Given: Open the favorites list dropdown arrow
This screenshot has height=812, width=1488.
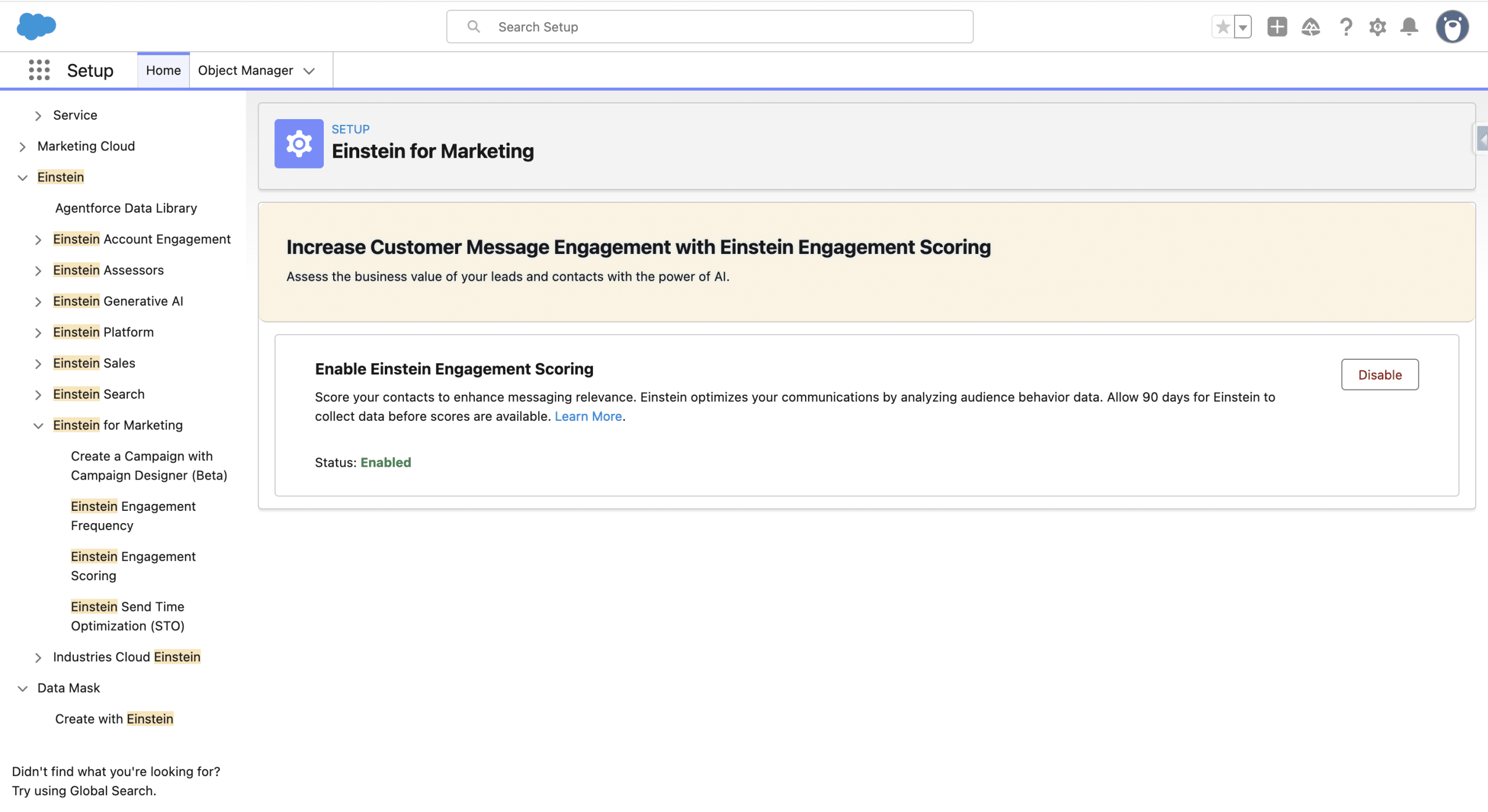Looking at the screenshot, I should tap(1243, 27).
